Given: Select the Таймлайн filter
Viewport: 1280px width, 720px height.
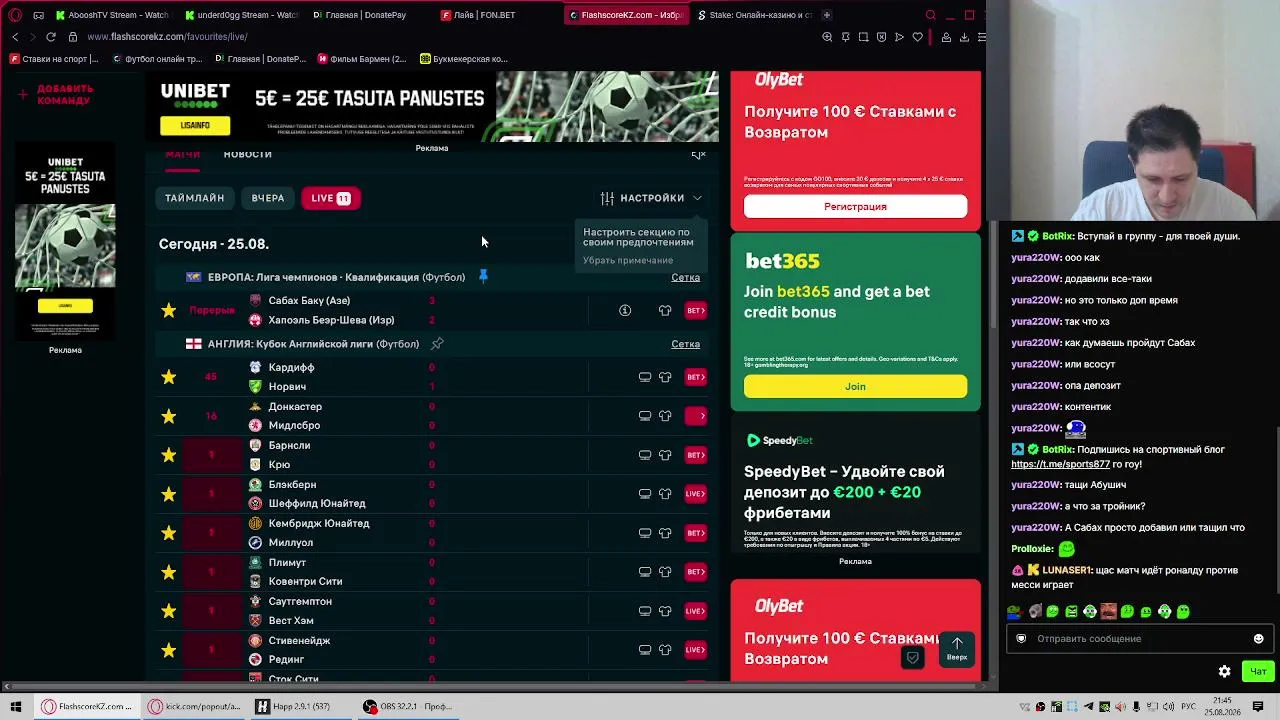Looking at the screenshot, I should point(195,198).
